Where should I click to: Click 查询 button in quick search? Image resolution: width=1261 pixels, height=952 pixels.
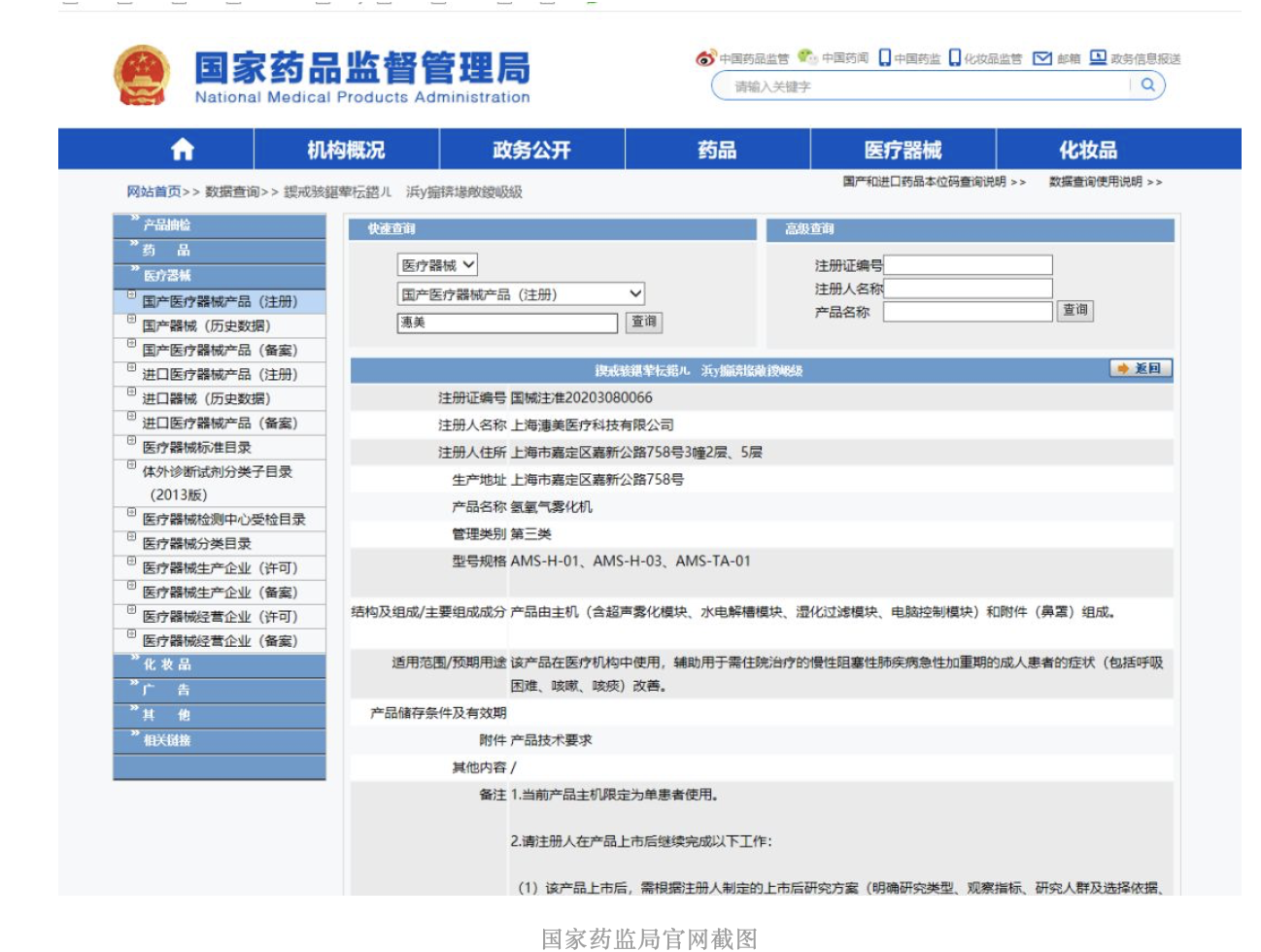643,322
